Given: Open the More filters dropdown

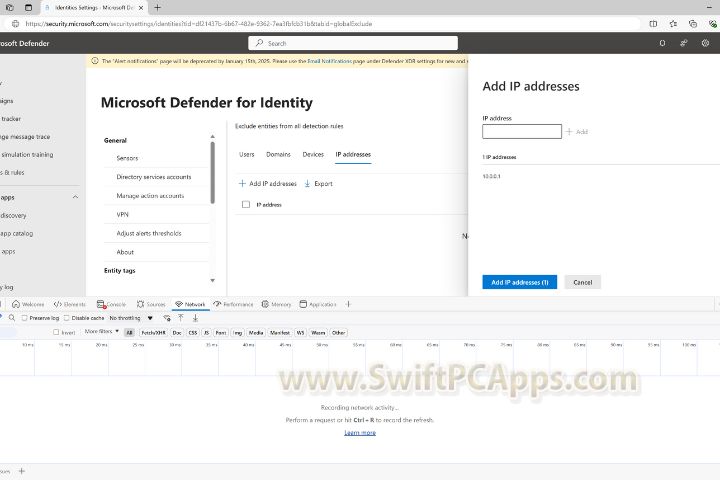Looking at the screenshot, I should tap(102, 331).
